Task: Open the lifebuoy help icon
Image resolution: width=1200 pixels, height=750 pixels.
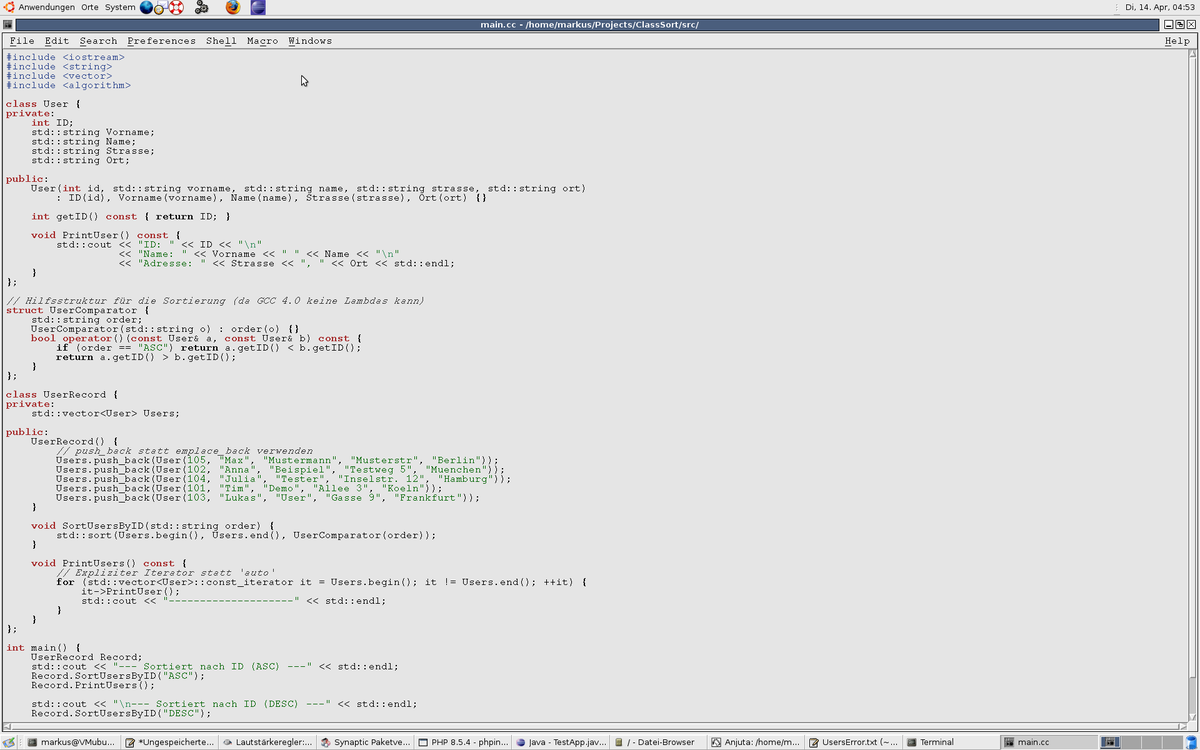Action: [x=177, y=7]
